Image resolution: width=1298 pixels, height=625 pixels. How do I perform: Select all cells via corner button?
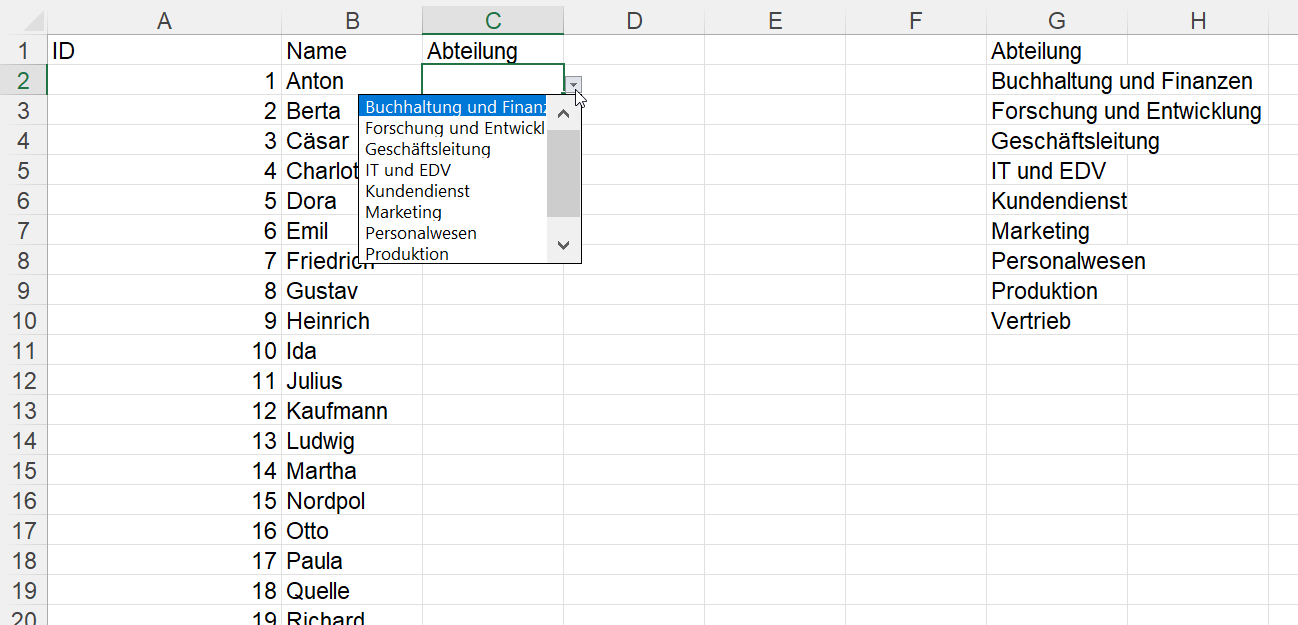23,20
